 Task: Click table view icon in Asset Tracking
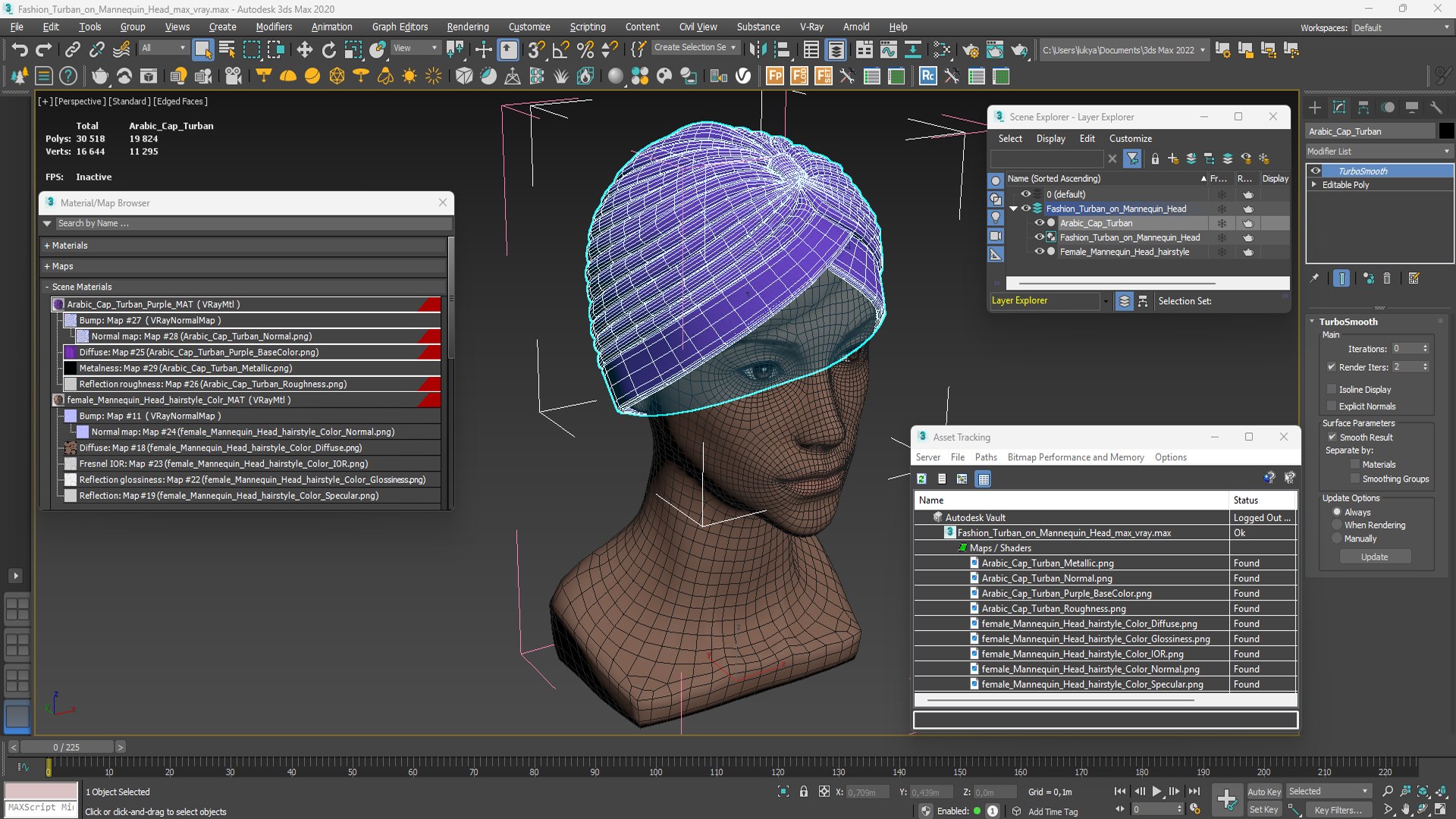[984, 479]
